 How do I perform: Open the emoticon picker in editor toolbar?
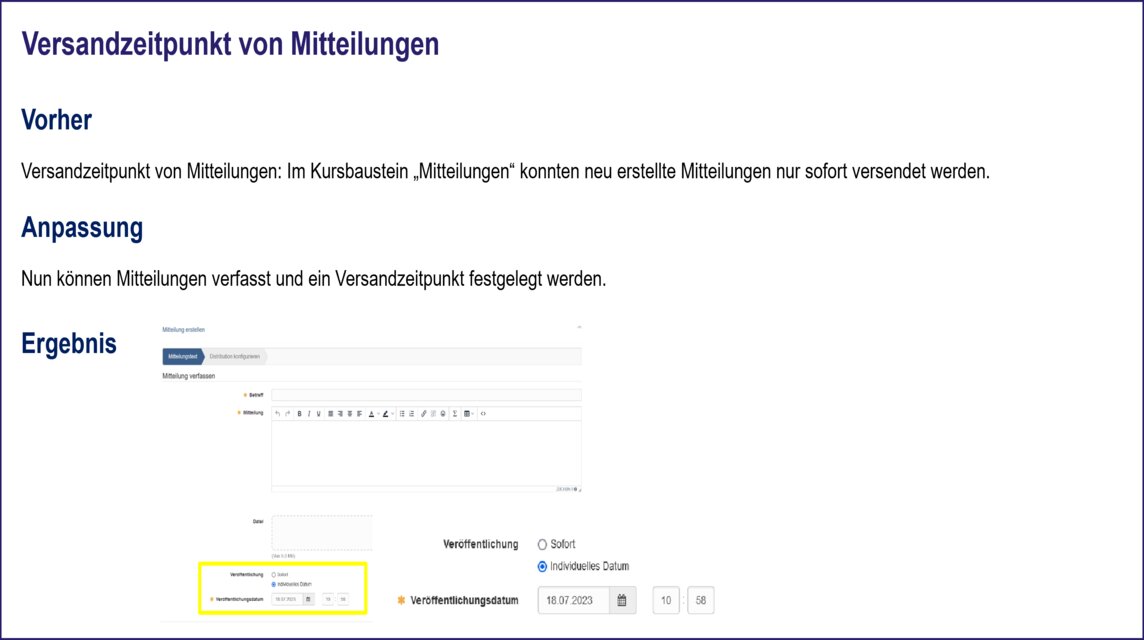click(443, 414)
